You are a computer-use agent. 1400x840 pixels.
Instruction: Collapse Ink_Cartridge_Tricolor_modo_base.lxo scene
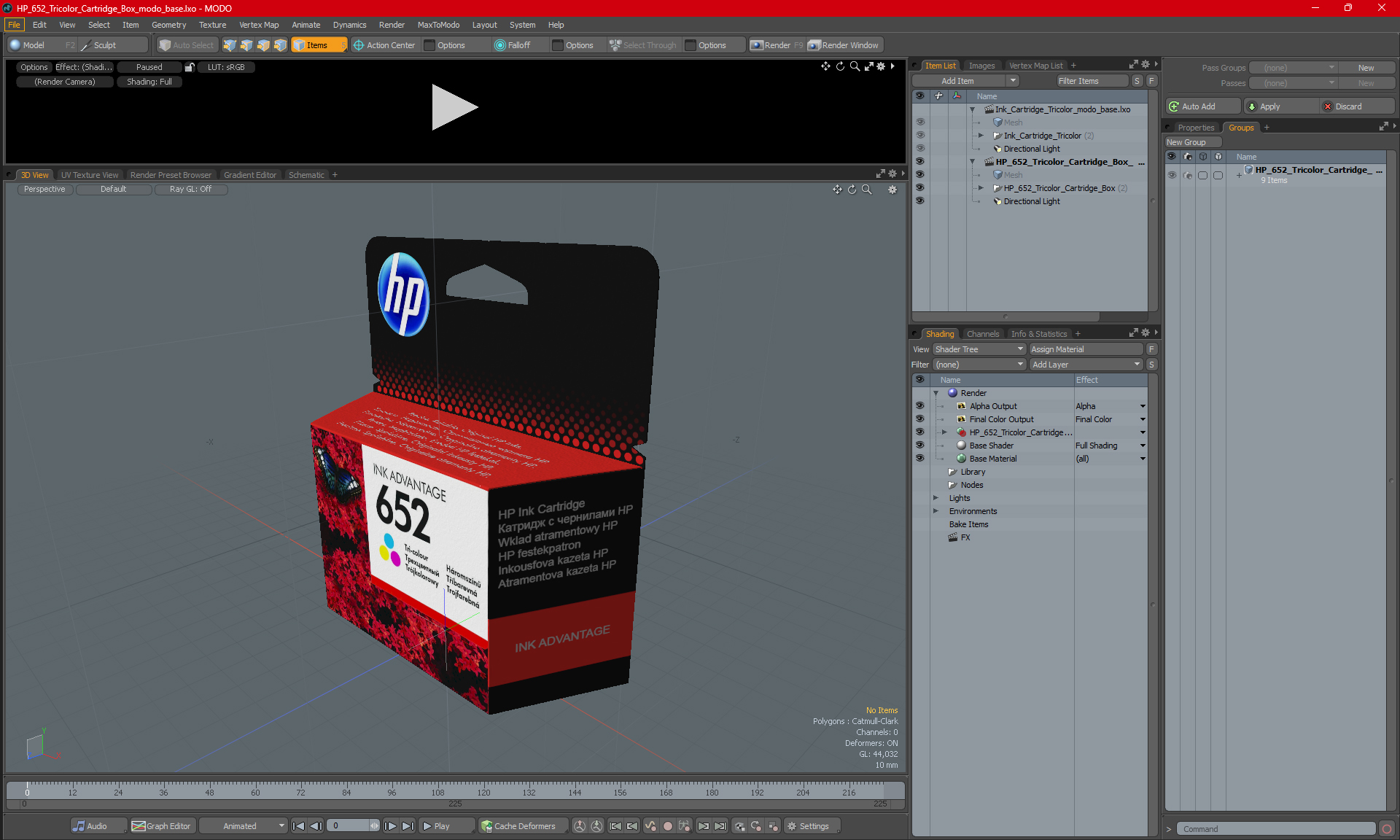[x=972, y=109]
